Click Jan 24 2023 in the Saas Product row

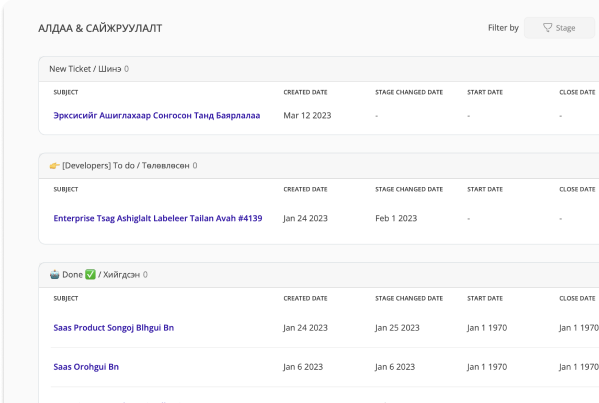coord(305,328)
